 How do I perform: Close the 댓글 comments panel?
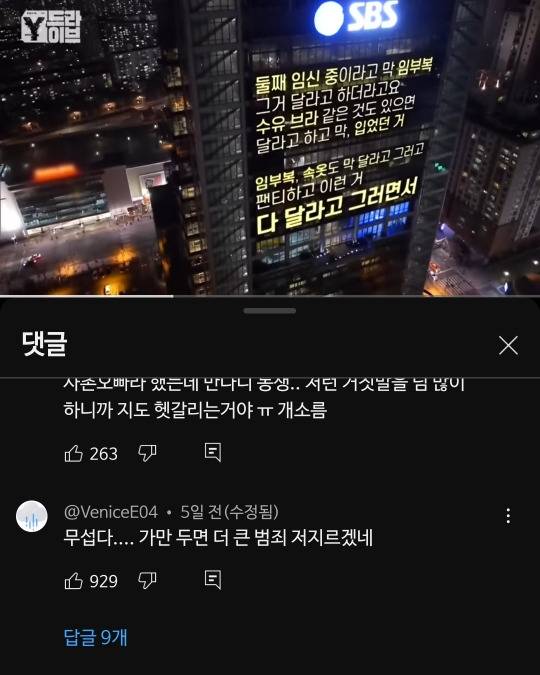508,345
